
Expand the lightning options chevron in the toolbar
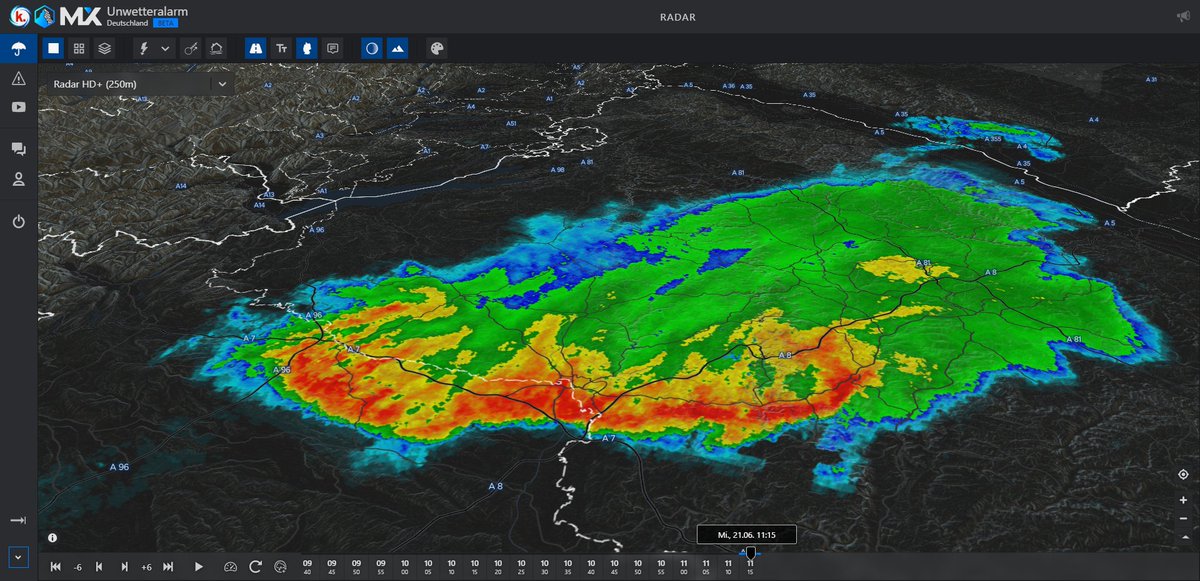click(166, 47)
